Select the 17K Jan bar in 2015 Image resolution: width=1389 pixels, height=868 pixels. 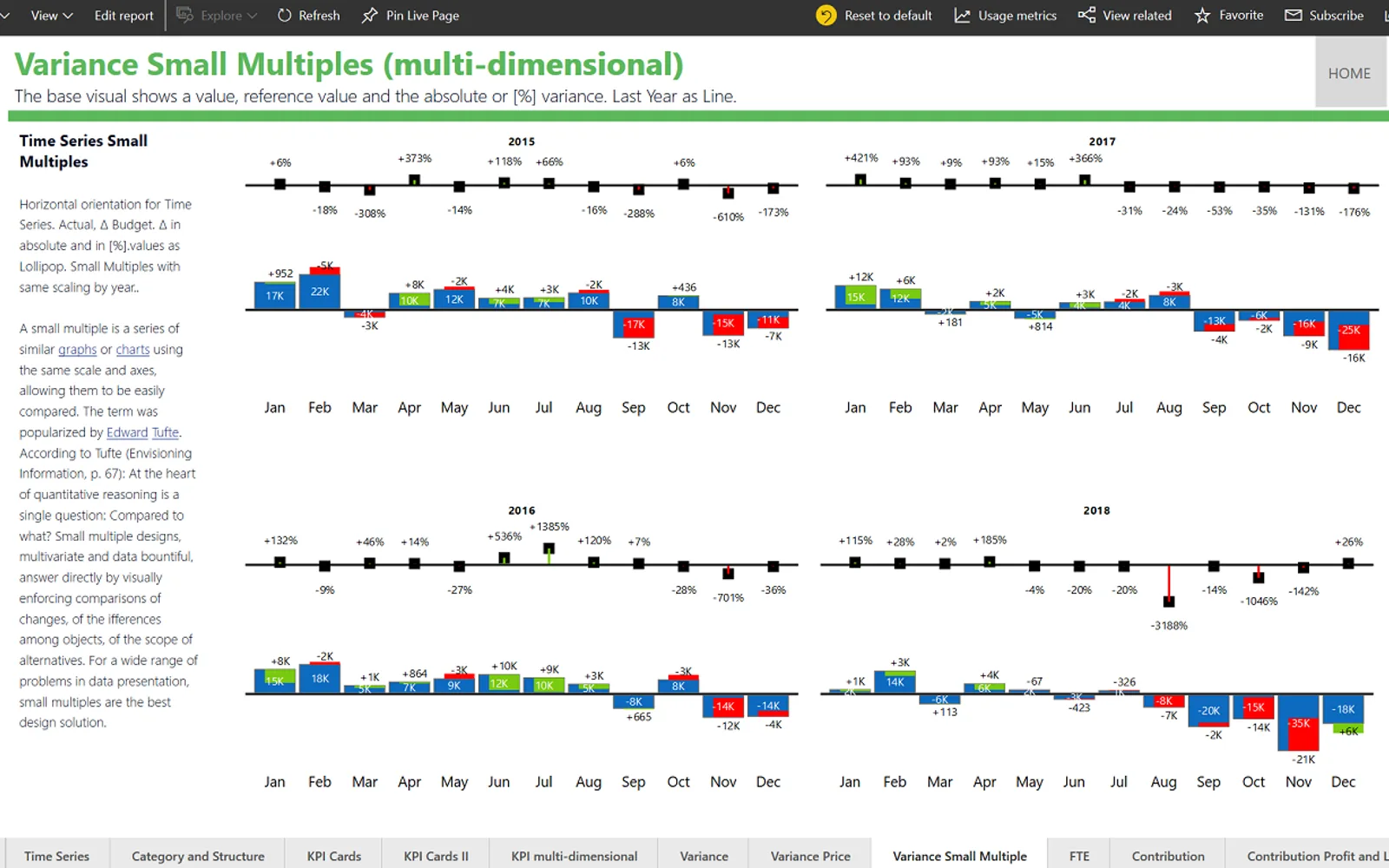[275, 295]
